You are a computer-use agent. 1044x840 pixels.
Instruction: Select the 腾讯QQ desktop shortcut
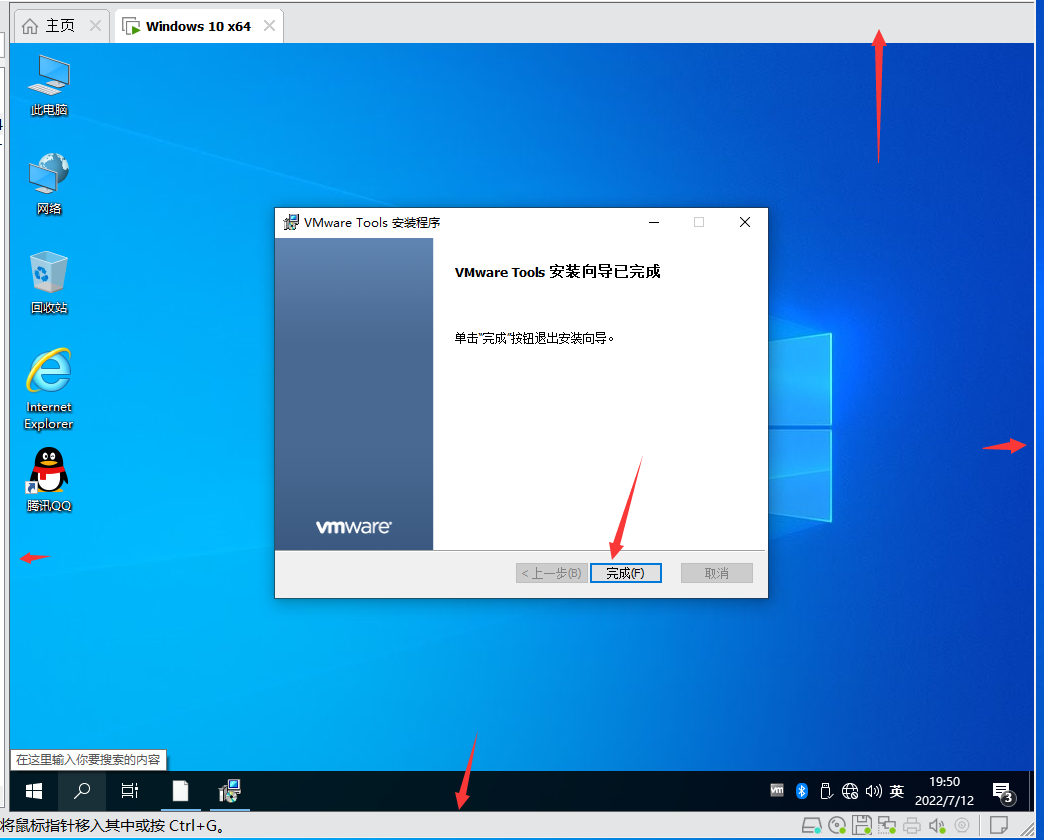pyautogui.click(x=49, y=479)
